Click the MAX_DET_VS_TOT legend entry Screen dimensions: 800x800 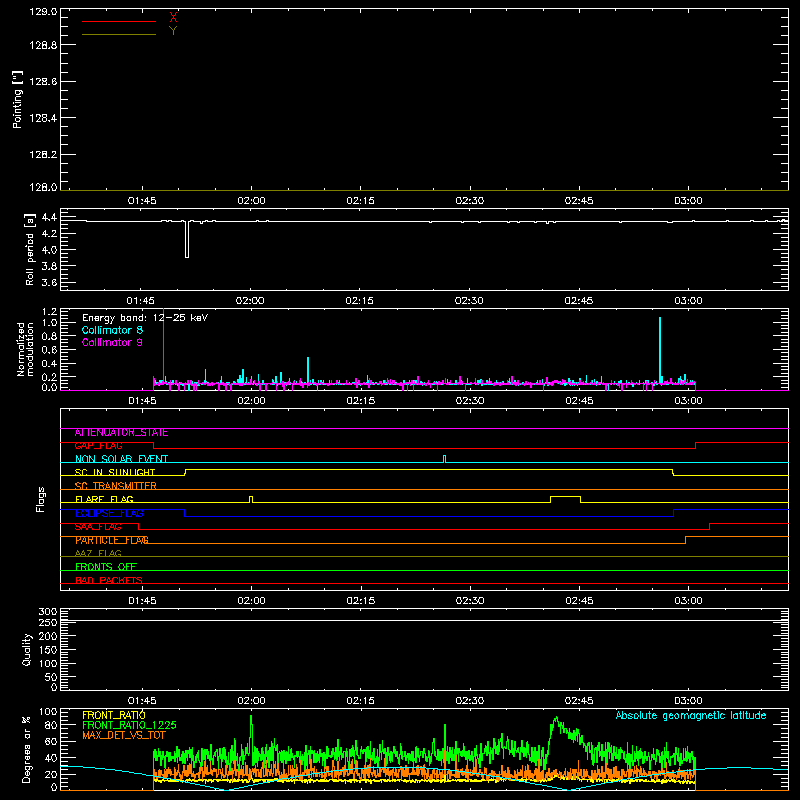[x=124, y=735]
